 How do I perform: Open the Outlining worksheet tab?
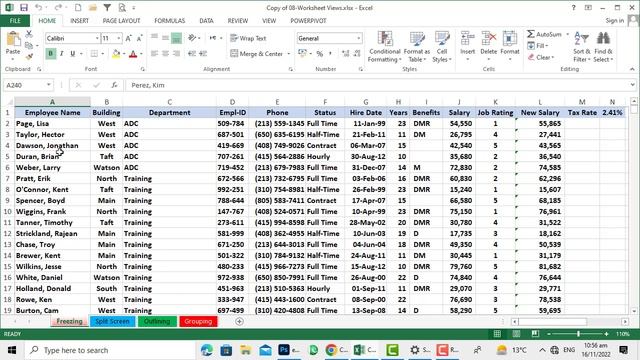(157, 321)
